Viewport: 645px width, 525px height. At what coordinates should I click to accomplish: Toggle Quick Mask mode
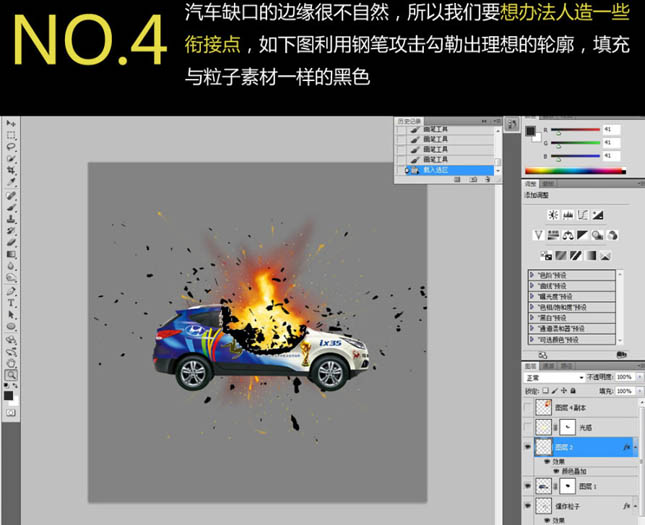11,412
